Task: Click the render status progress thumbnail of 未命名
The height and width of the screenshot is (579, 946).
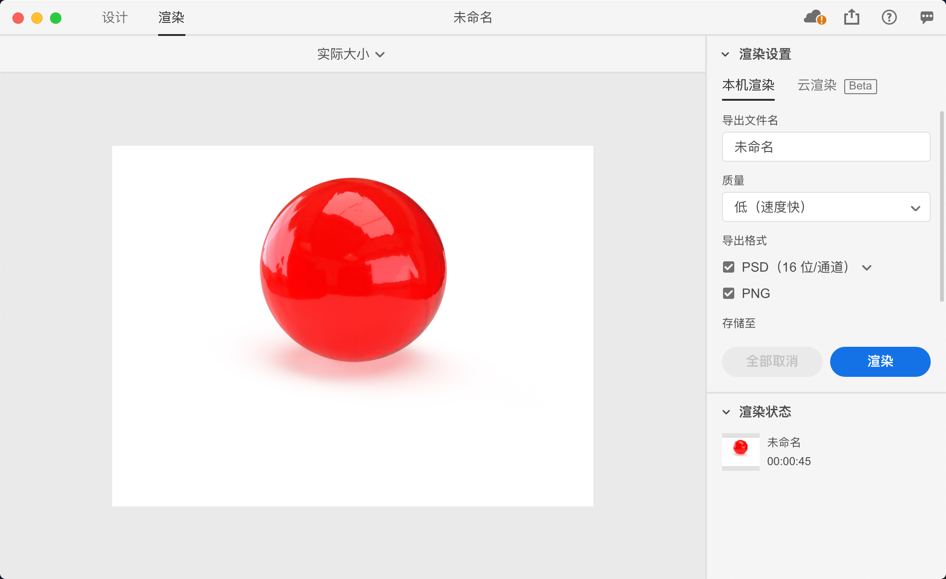Action: tap(740, 451)
